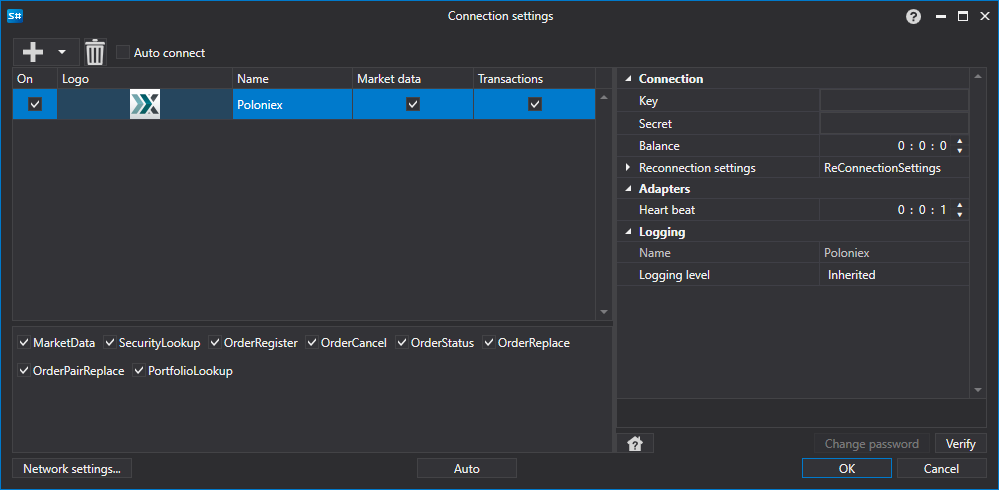
Task: Close the Connection settings window
Action: (x=984, y=17)
